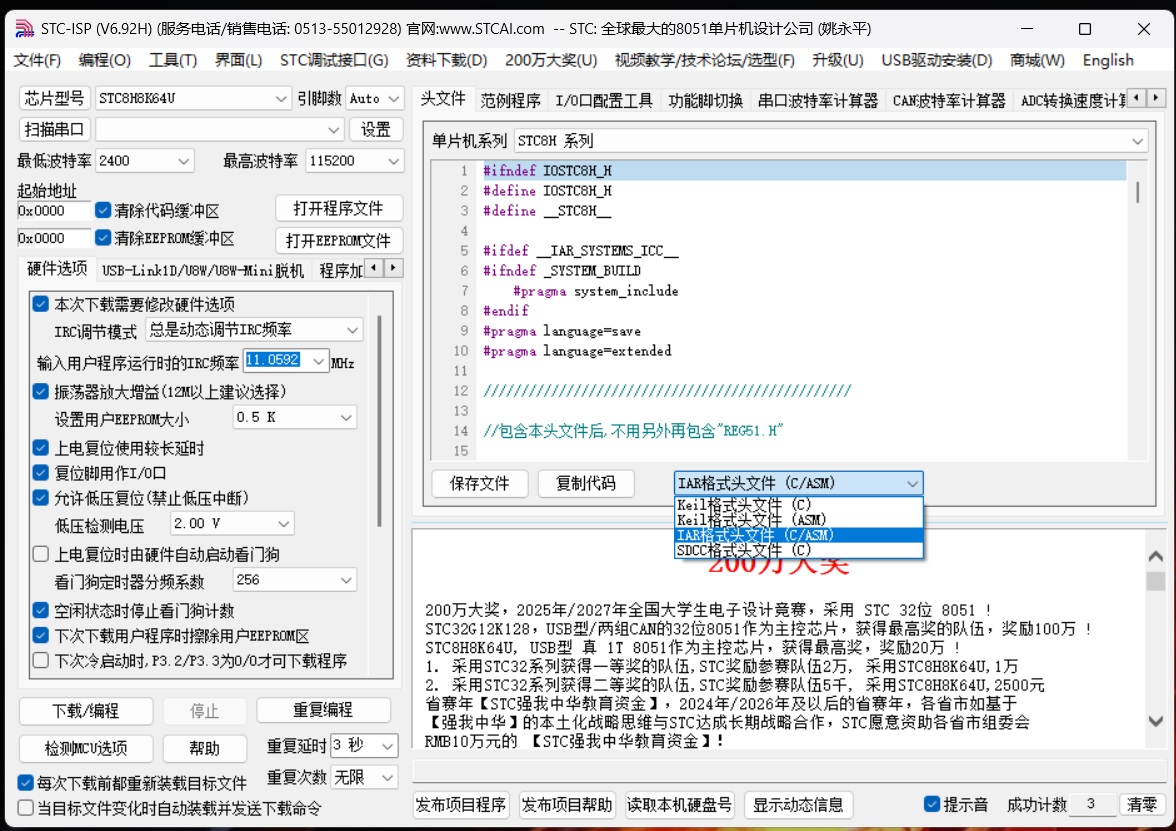Open 工具(T) menu
Screen dimensions: 1176x831
coord(172,60)
